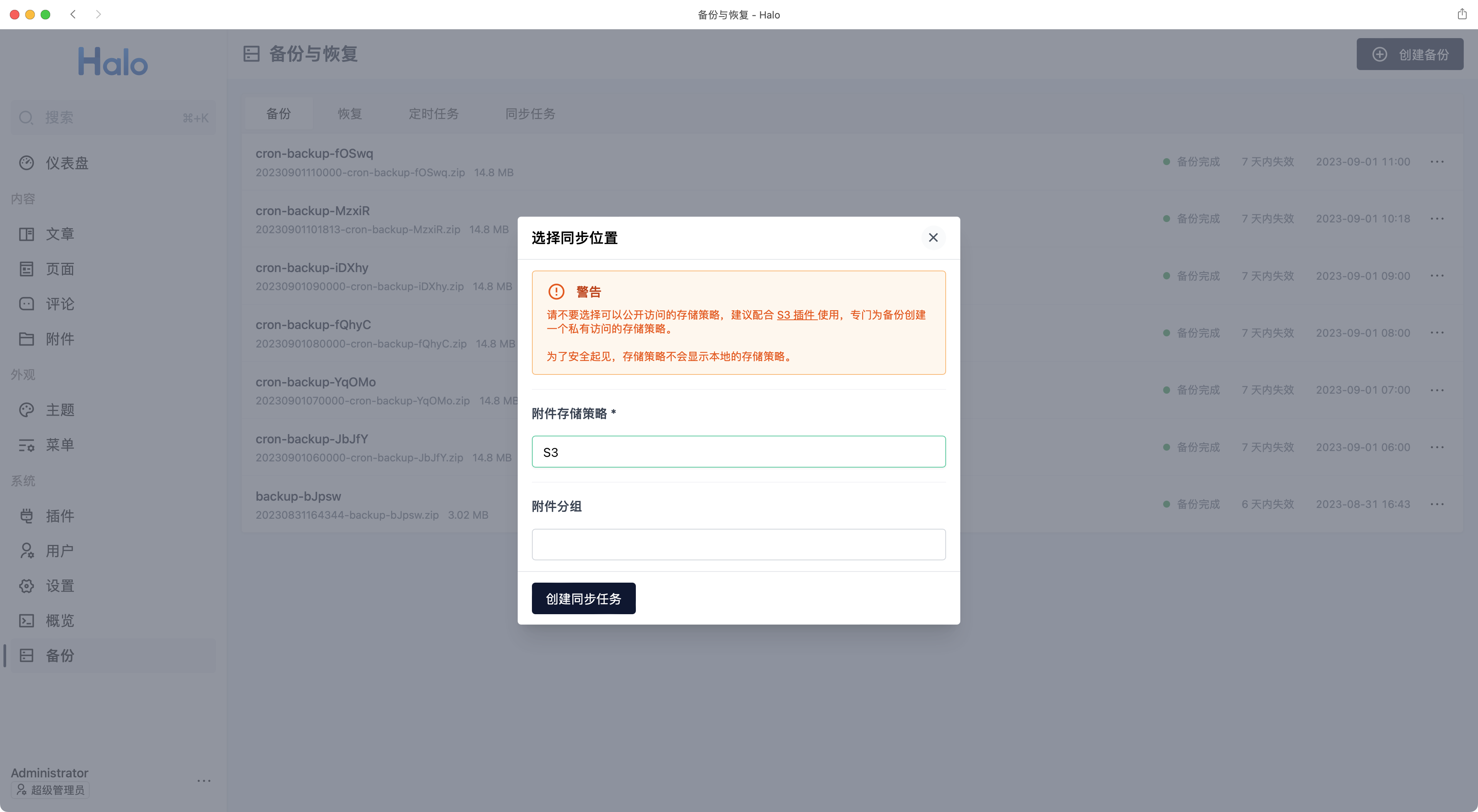Switch to the Restore tab

349,114
